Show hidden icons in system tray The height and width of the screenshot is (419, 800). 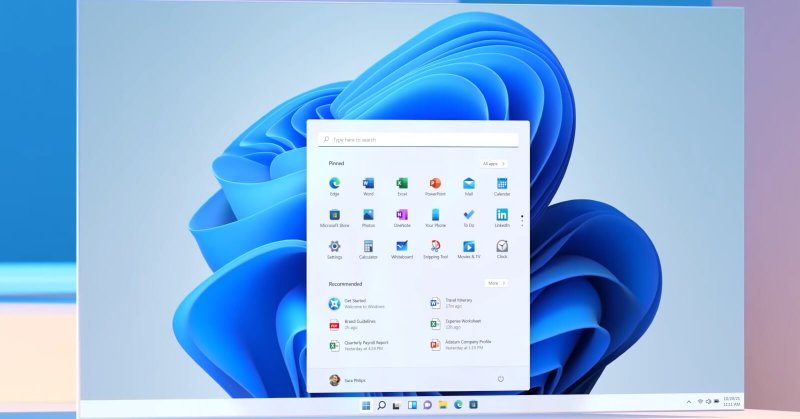[x=689, y=402]
